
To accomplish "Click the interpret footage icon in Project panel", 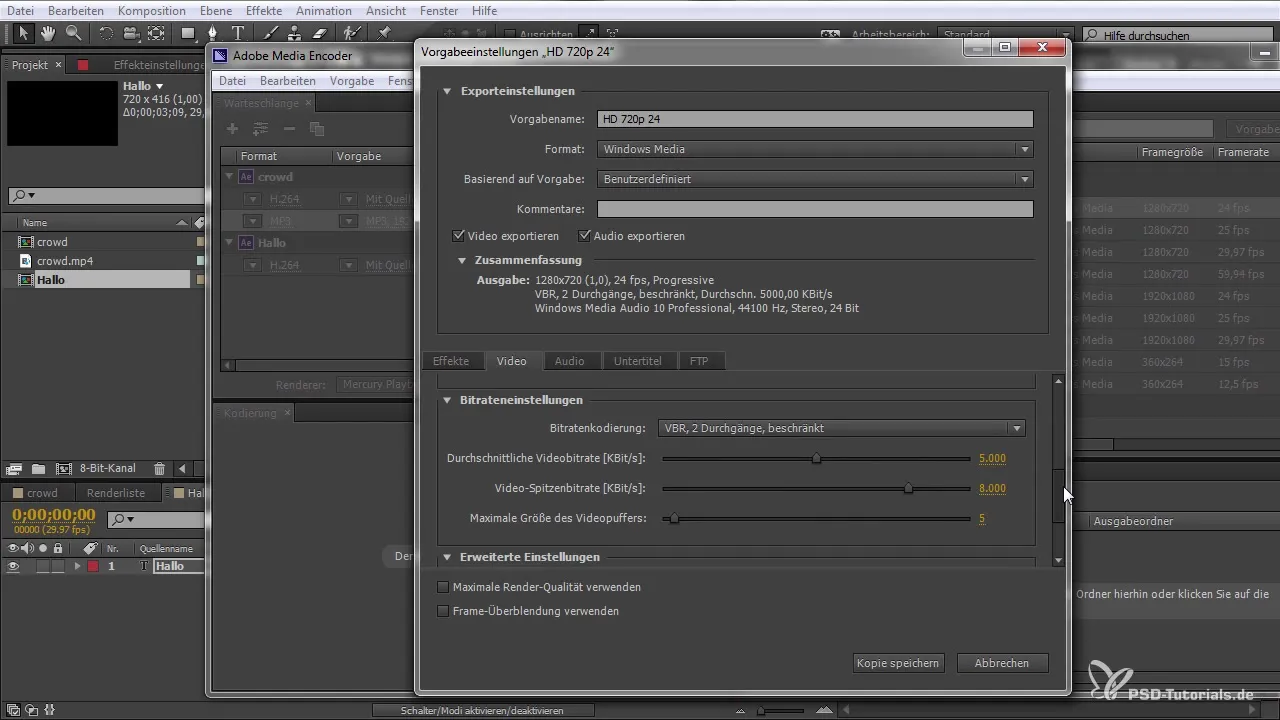I will coord(14,468).
